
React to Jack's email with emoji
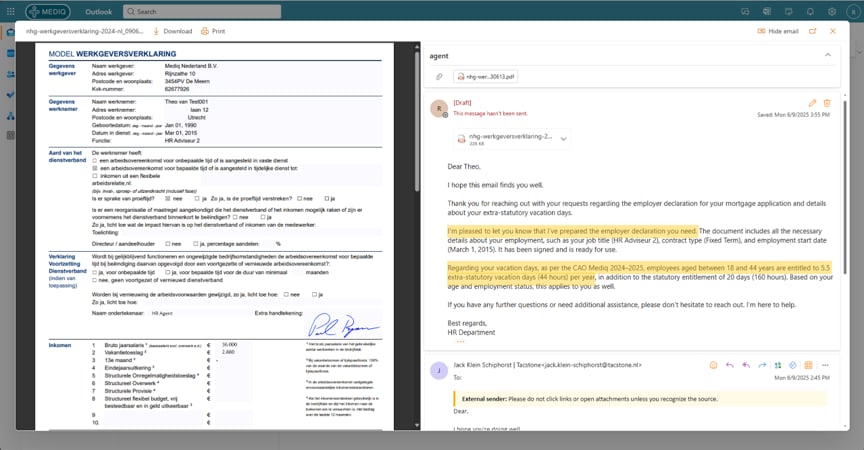(714, 365)
